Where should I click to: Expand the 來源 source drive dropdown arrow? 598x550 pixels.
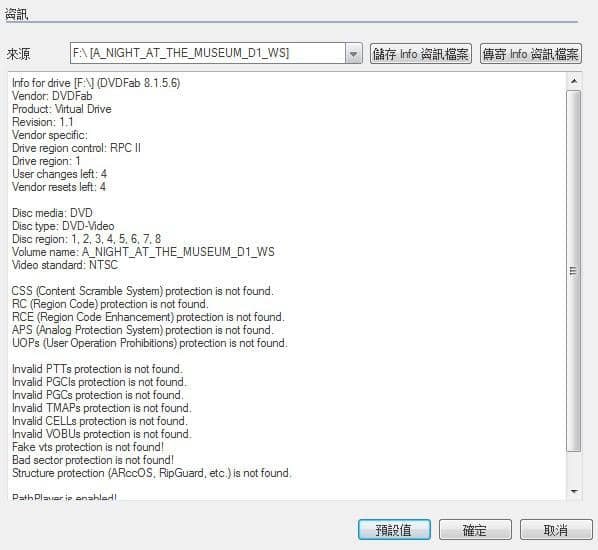point(354,53)
